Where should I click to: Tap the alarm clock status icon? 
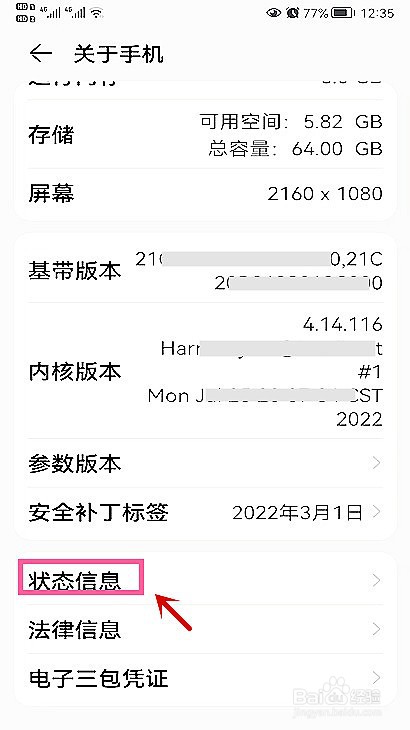293,13
